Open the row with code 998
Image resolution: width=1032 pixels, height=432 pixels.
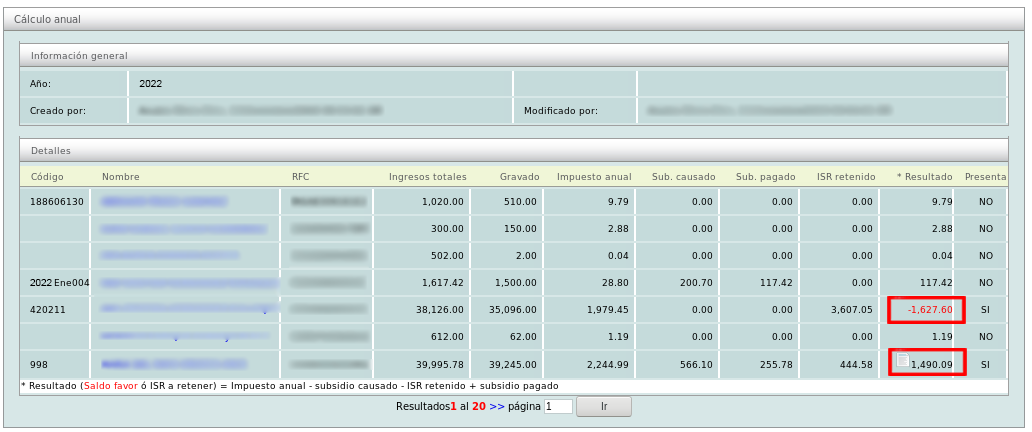pos(39,365)
